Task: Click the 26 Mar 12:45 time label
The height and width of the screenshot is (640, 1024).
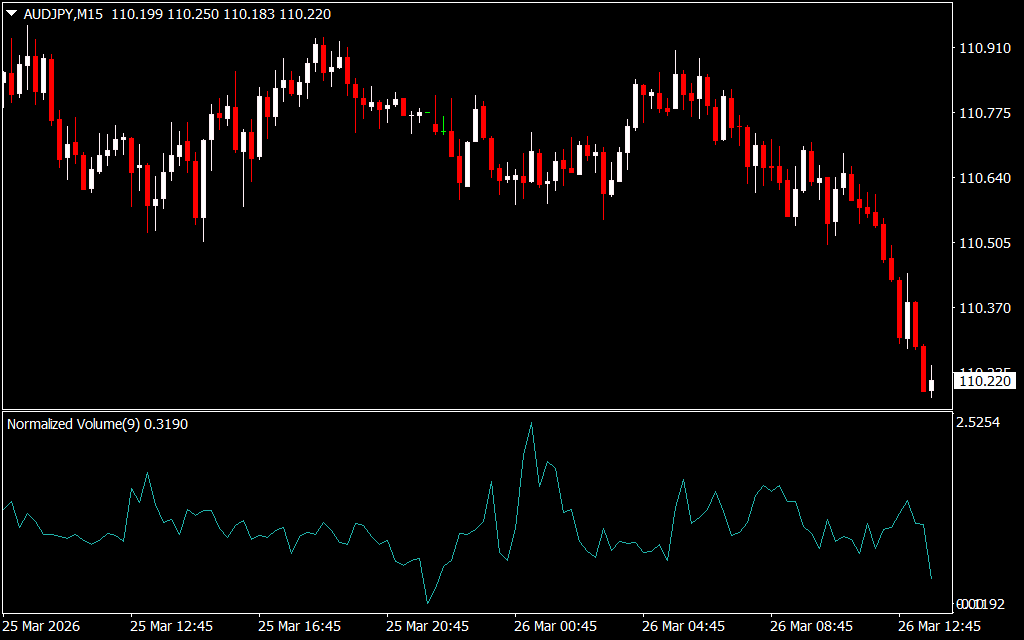Action: pos(939,626)
